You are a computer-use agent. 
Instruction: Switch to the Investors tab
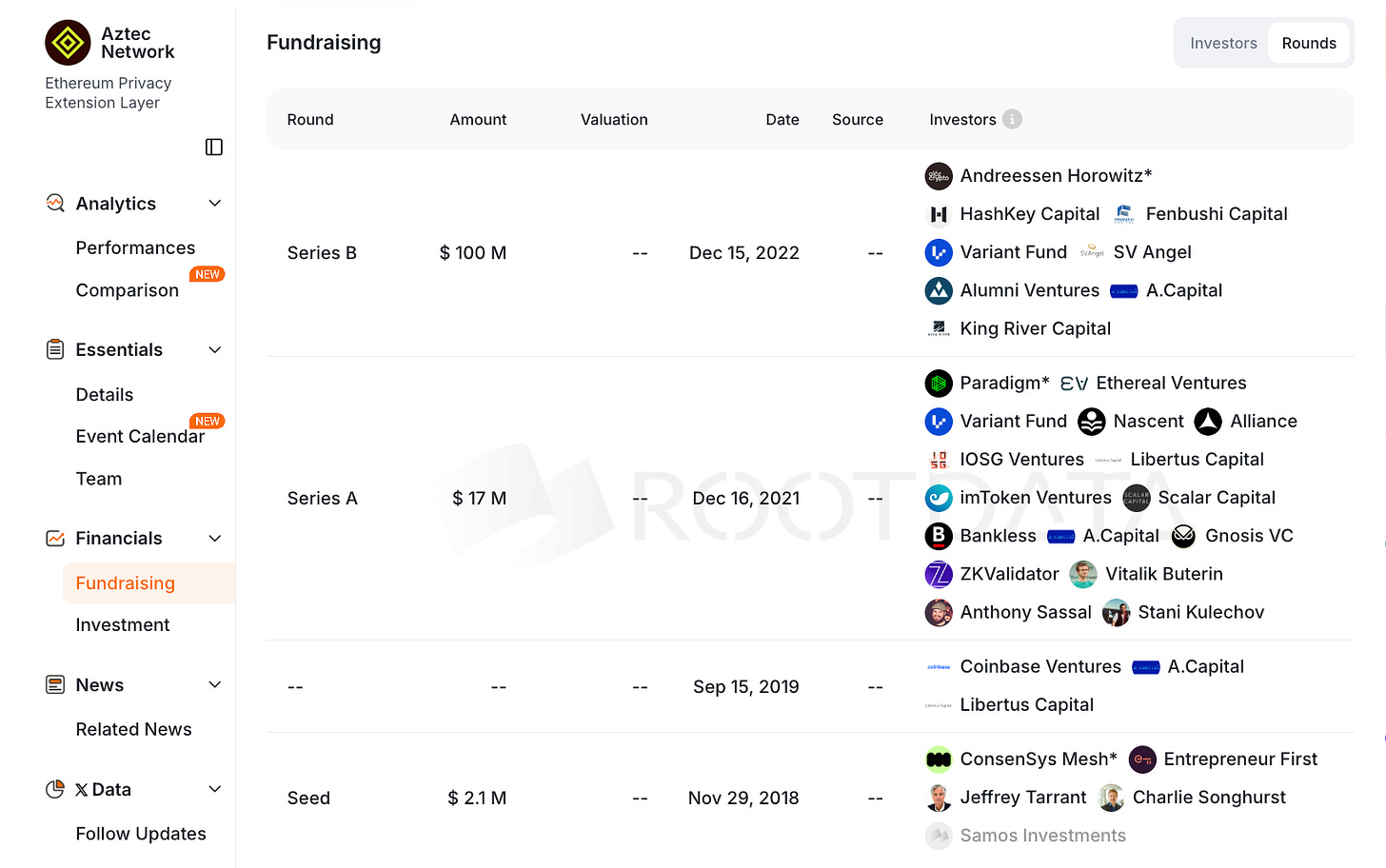click(x=1223, y=43)
